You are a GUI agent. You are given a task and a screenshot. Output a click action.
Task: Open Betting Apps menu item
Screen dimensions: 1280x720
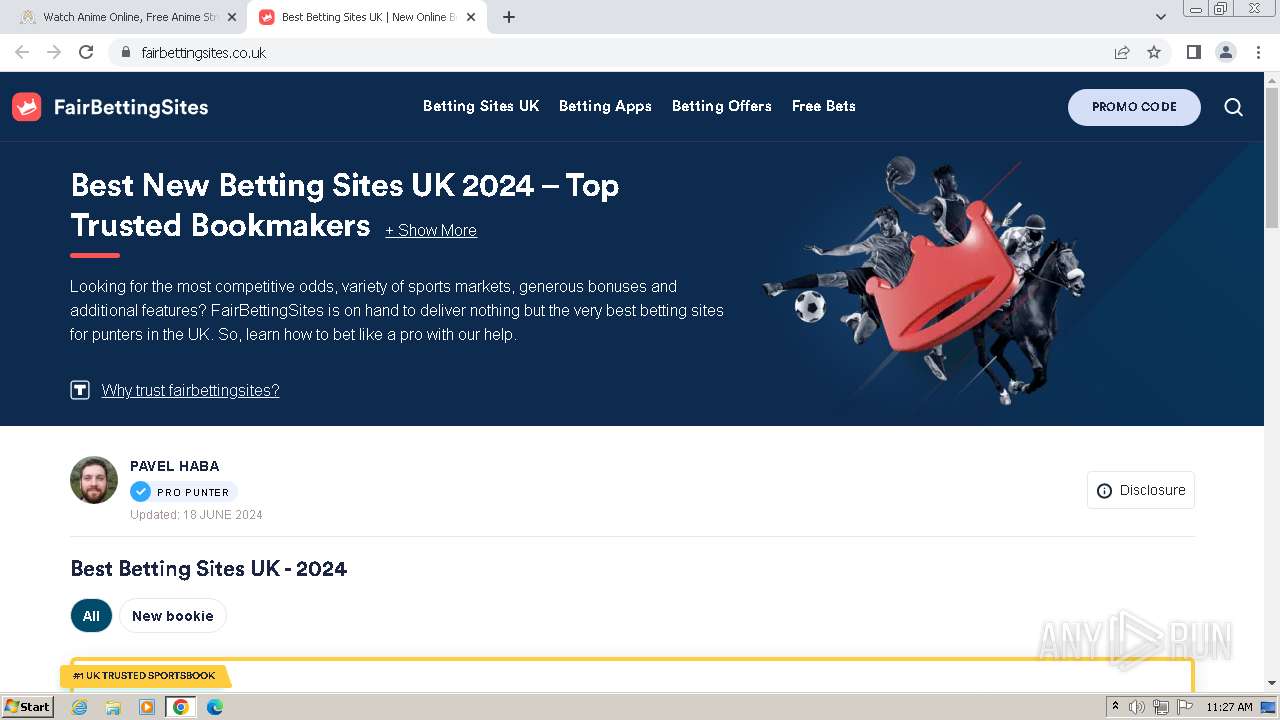pos(605,106)
